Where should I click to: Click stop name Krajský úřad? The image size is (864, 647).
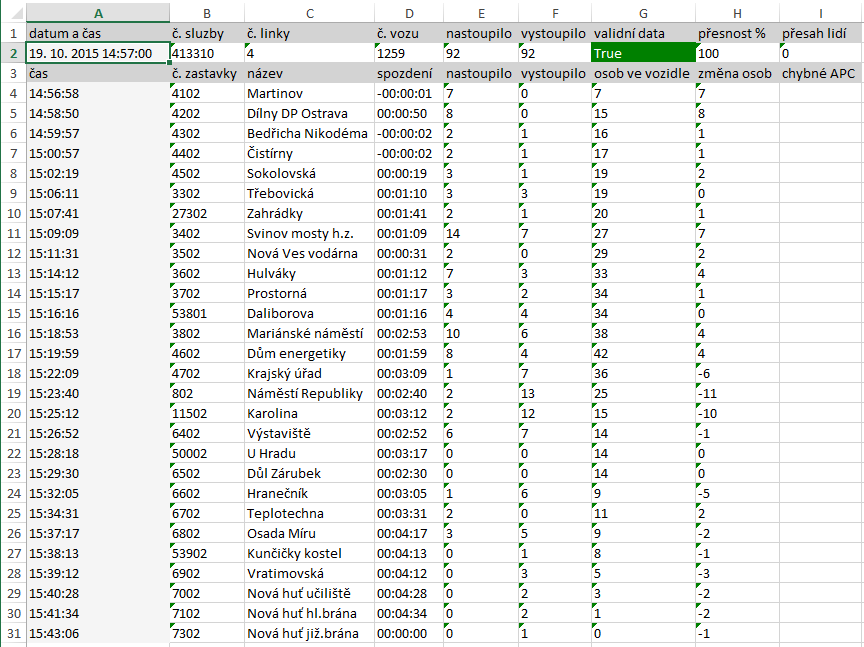tap(310, 373)
